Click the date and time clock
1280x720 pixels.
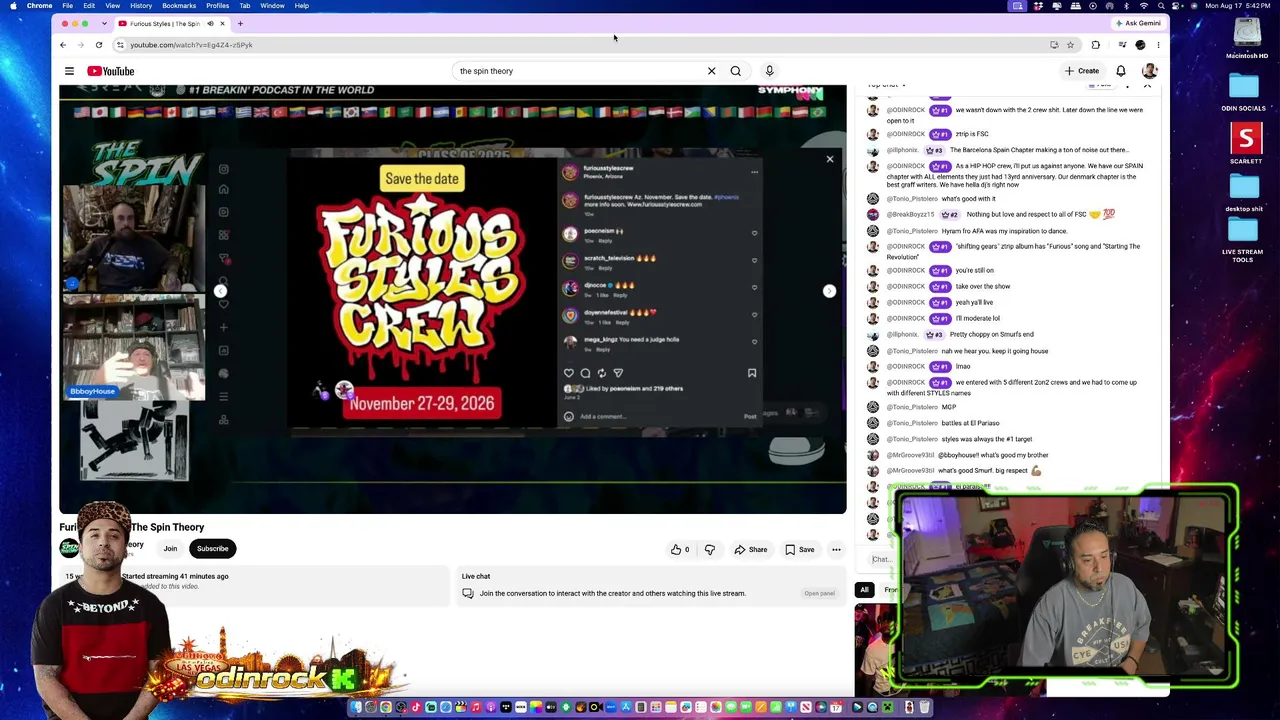1237,6
